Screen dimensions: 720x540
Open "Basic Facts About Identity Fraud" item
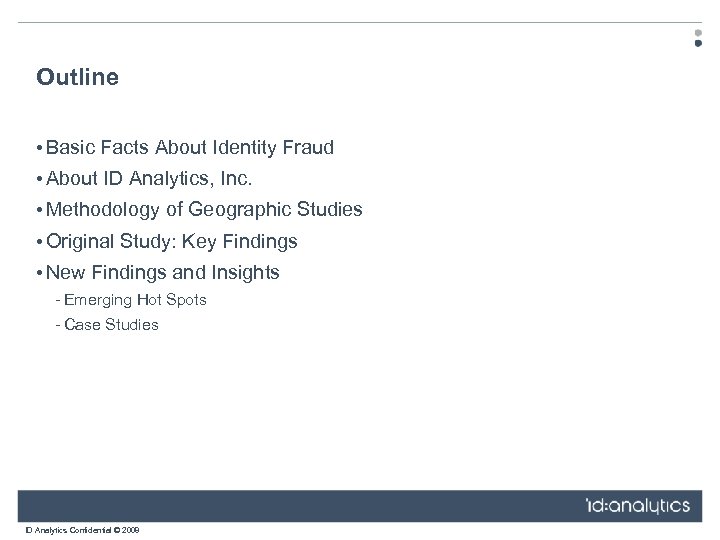click(190, 148)
